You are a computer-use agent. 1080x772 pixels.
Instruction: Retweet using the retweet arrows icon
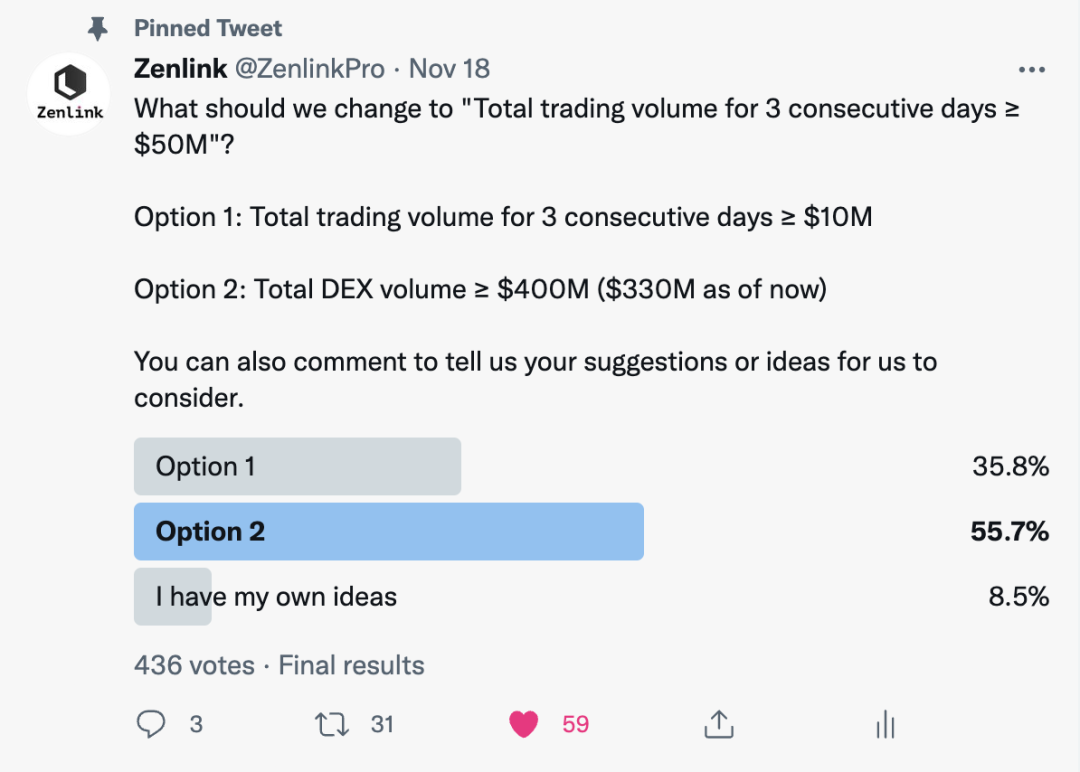328,724
